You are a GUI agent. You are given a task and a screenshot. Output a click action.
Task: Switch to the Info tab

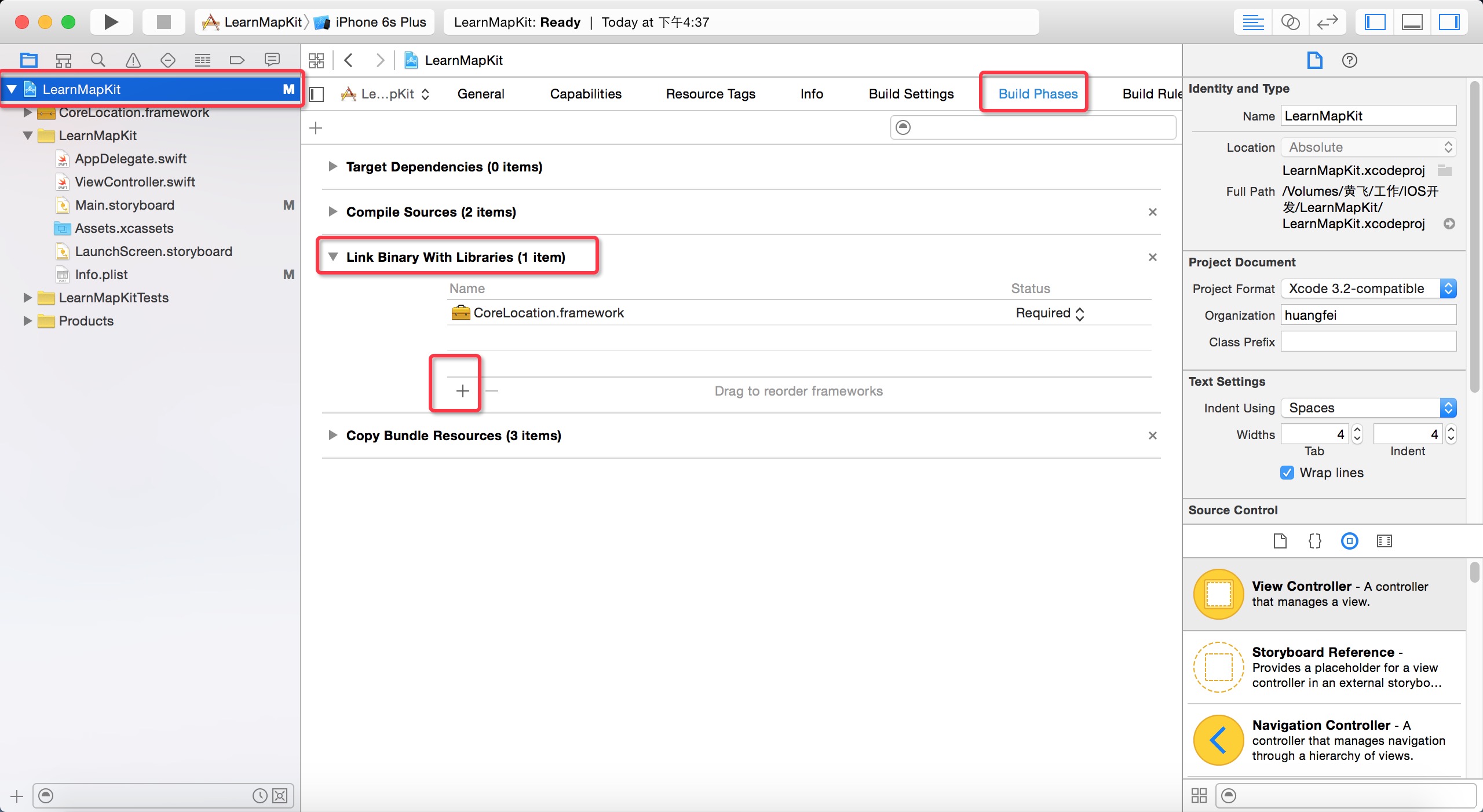(x=812, y=94)
